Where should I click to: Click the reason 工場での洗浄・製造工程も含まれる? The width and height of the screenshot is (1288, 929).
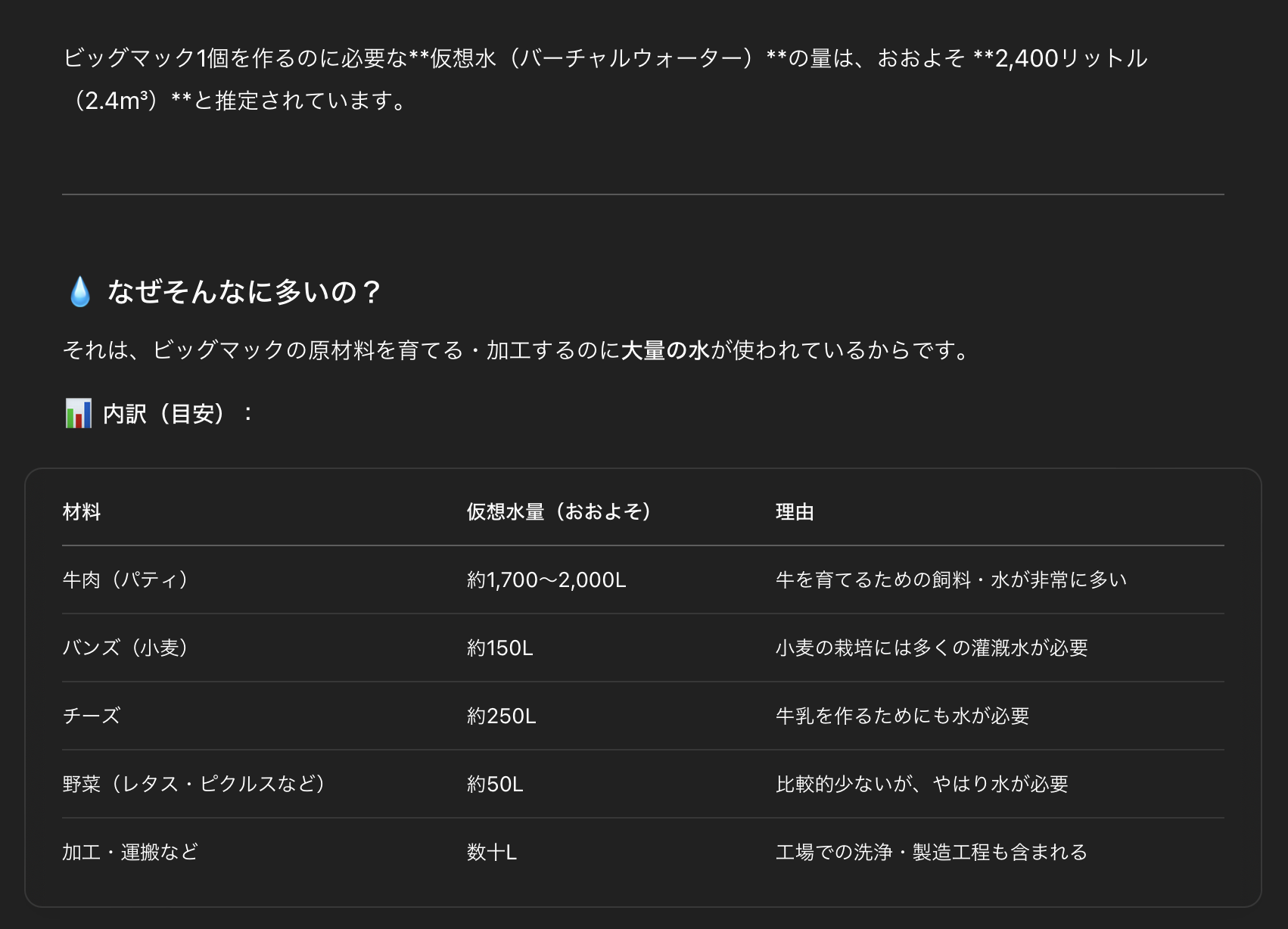932,853
